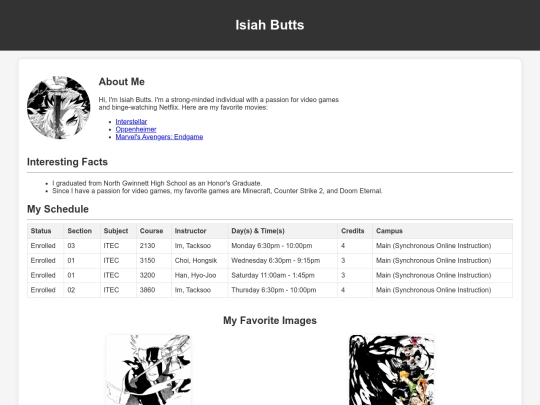Click the Interesting Facts heading
Viewport: 540px width, 405px height.
68,162
